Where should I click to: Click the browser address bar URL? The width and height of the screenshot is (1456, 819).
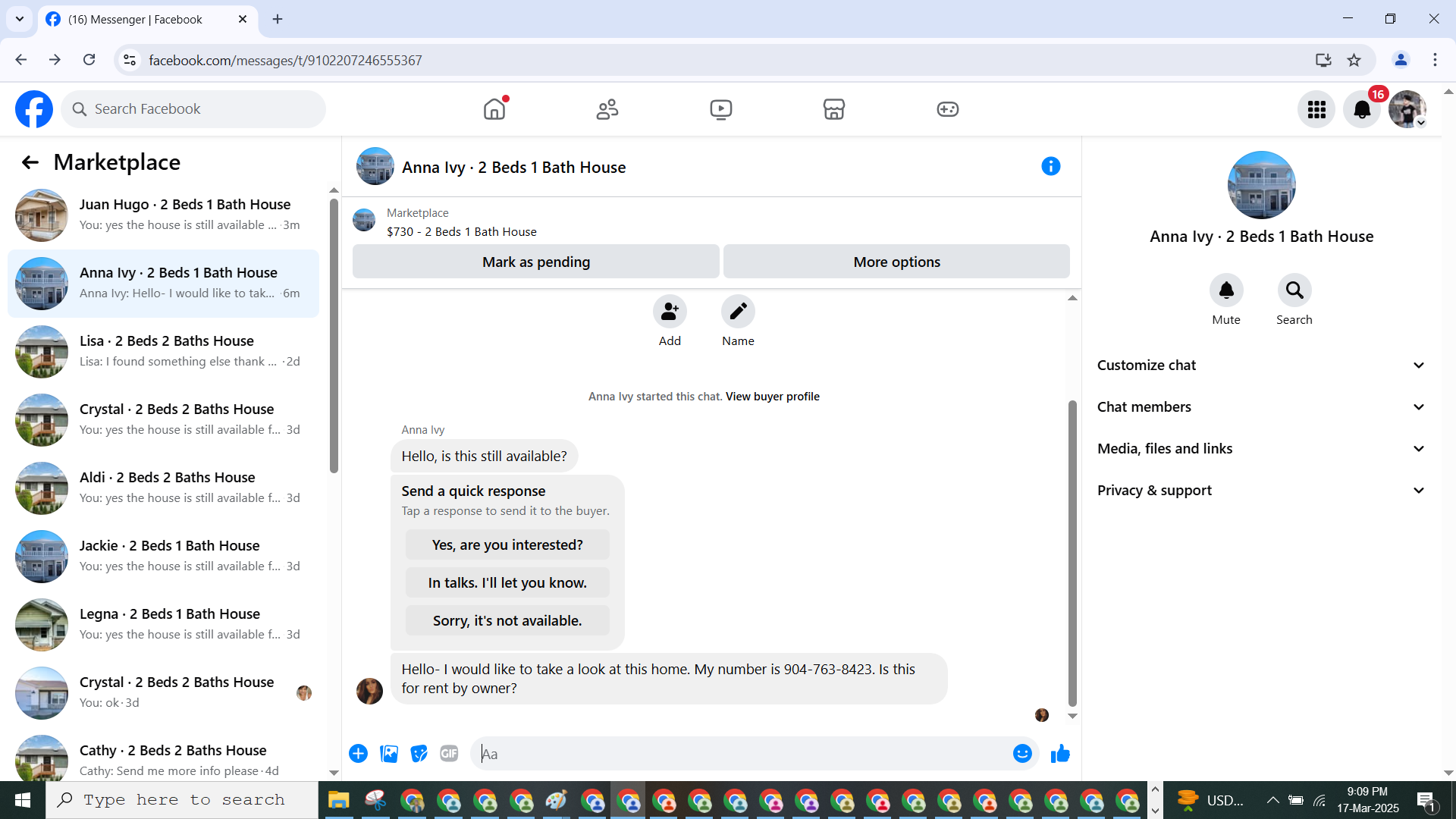click(x=285, y=61)
